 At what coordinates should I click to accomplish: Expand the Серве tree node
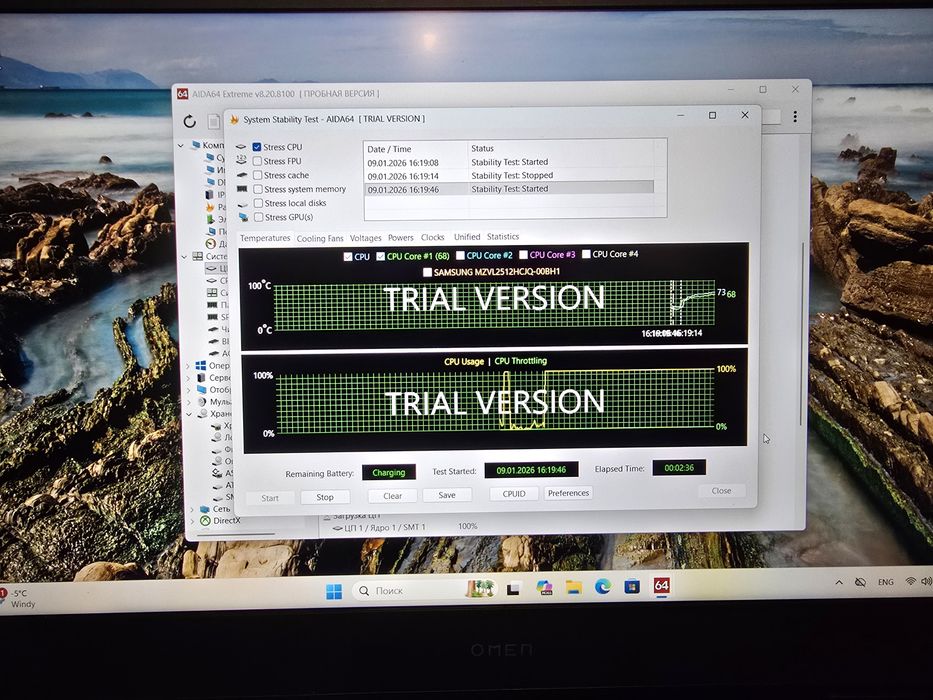coord(189,378)
